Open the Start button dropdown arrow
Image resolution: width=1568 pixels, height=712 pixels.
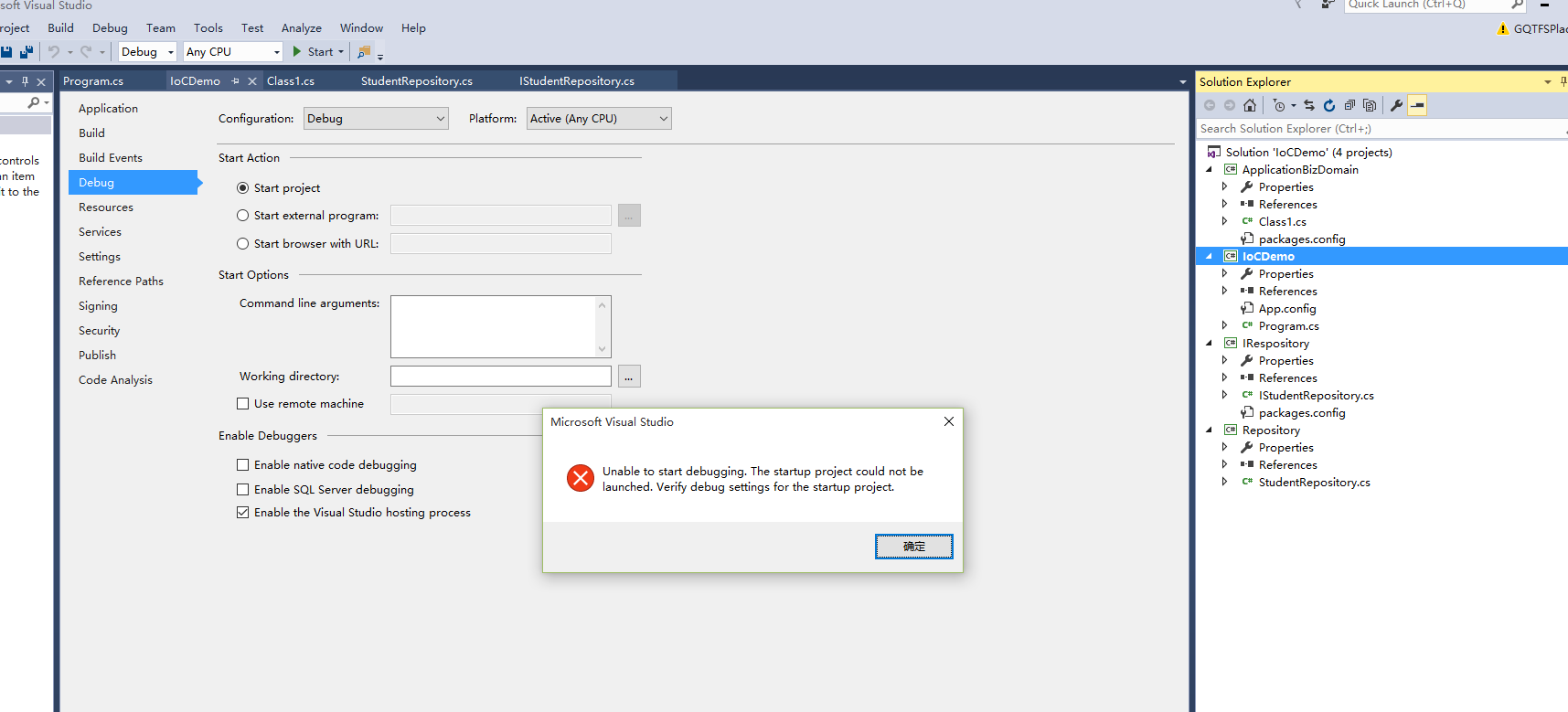[341, 52]
